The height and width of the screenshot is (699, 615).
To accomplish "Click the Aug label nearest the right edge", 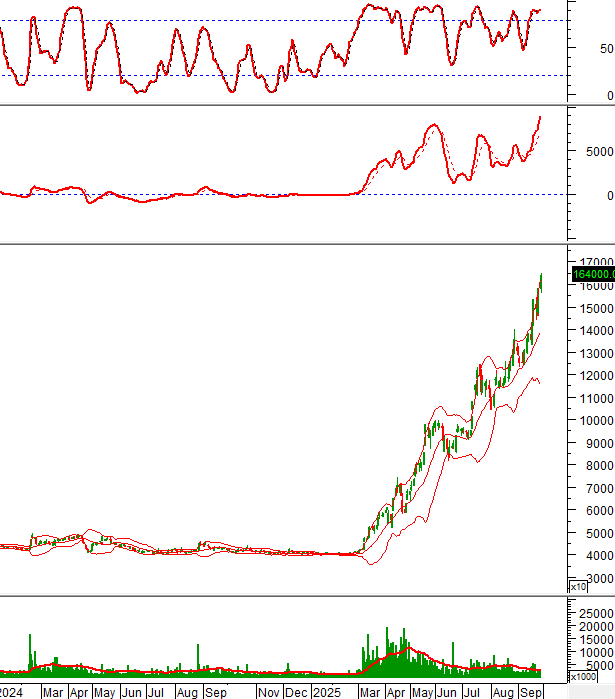I will 503,691.
